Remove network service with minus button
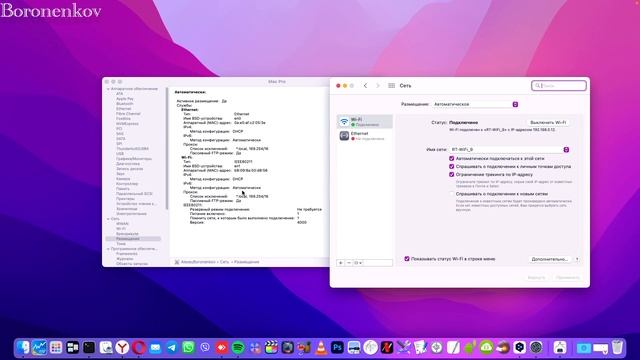The height and width of the screenshot is (360, 640). (349, 263)
